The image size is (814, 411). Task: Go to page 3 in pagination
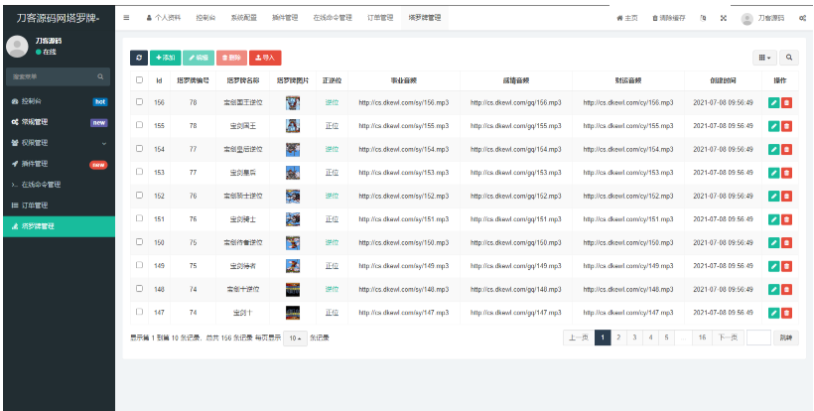(635, 338)
